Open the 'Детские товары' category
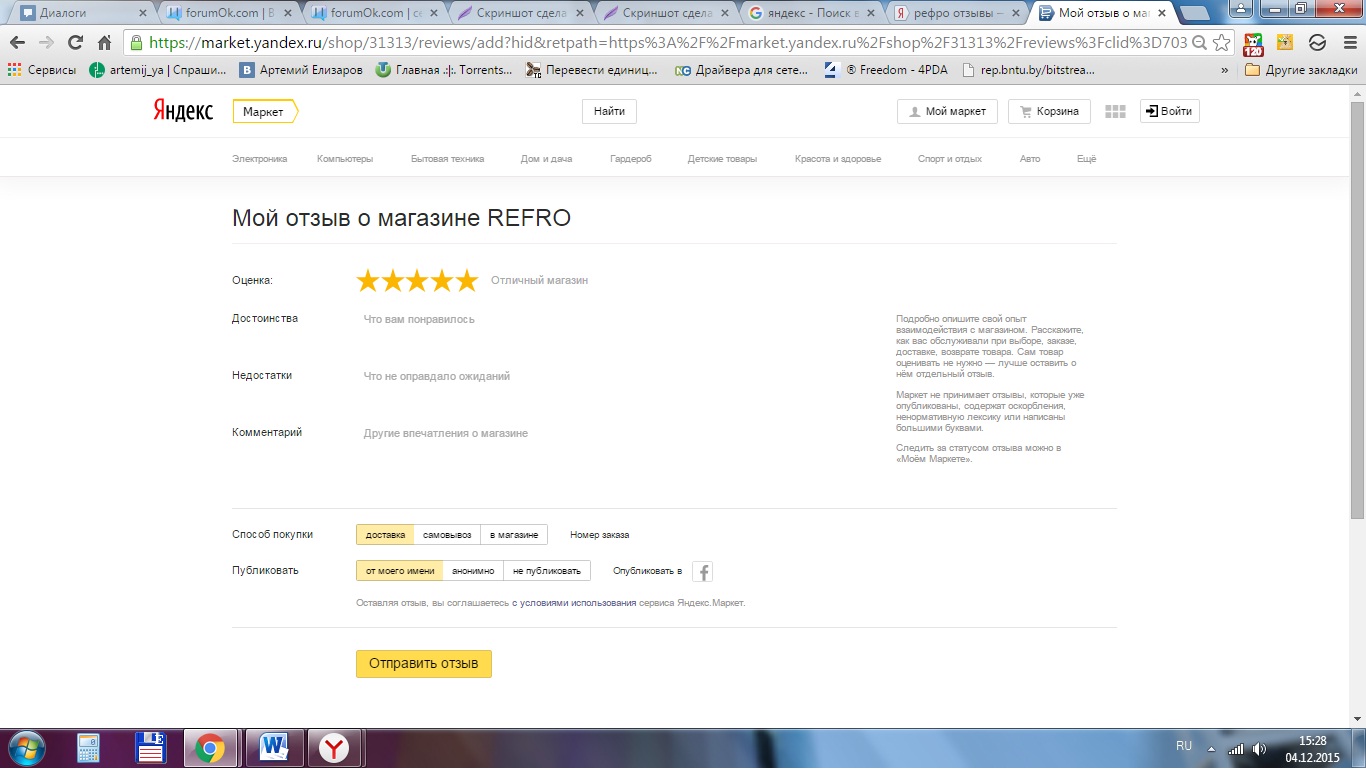1366x770 pixels. (722, 159)
